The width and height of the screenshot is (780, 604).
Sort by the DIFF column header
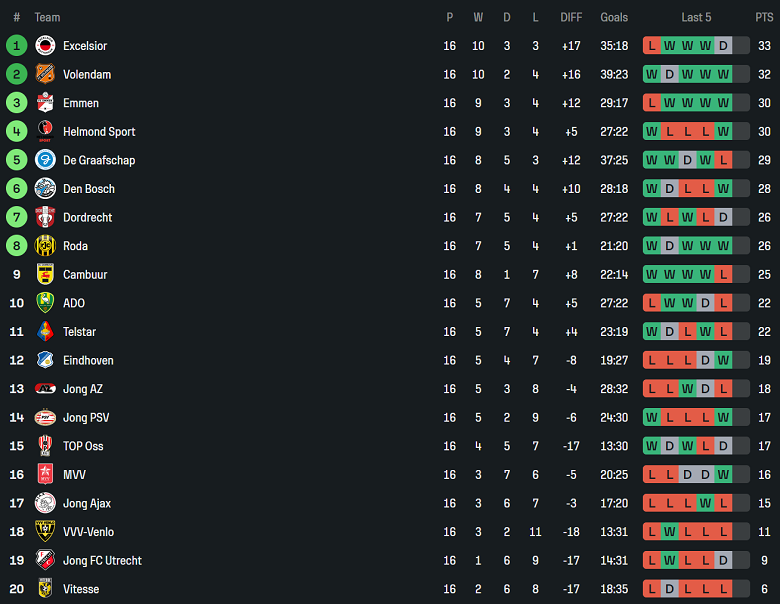[x=571, y=17]
